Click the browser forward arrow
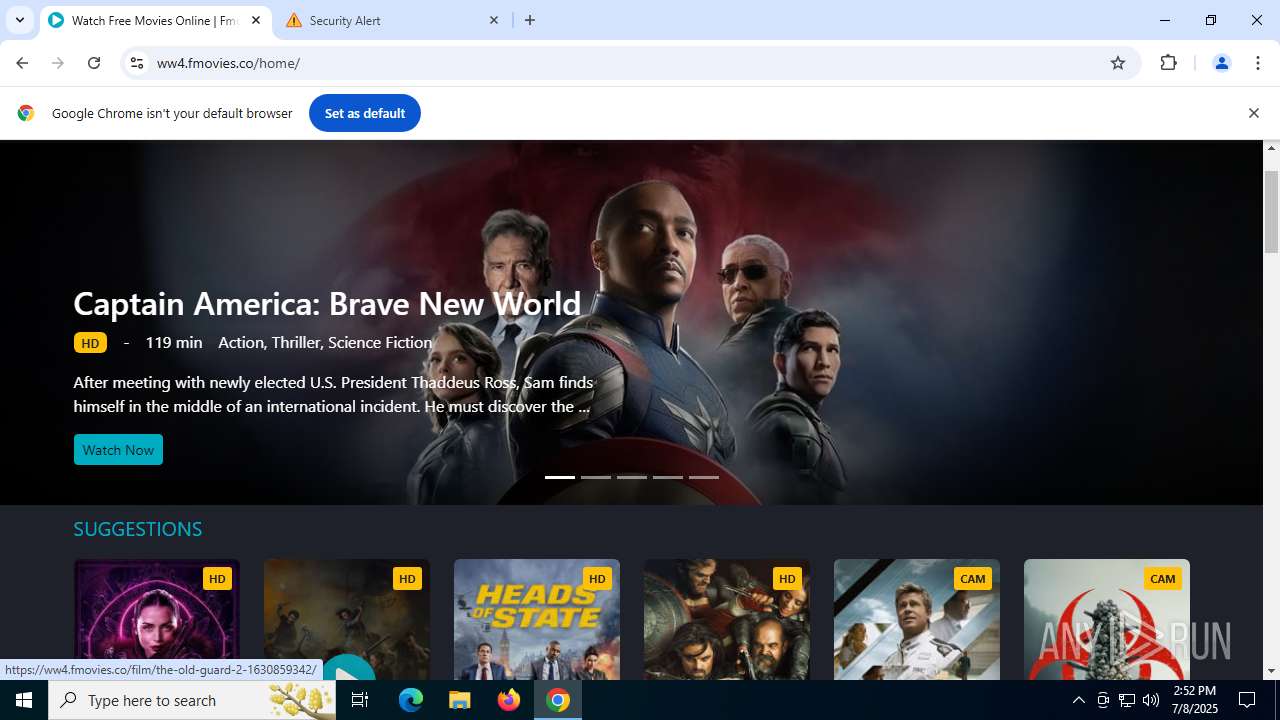This screenshot has height=720, width=1280. 58,63
